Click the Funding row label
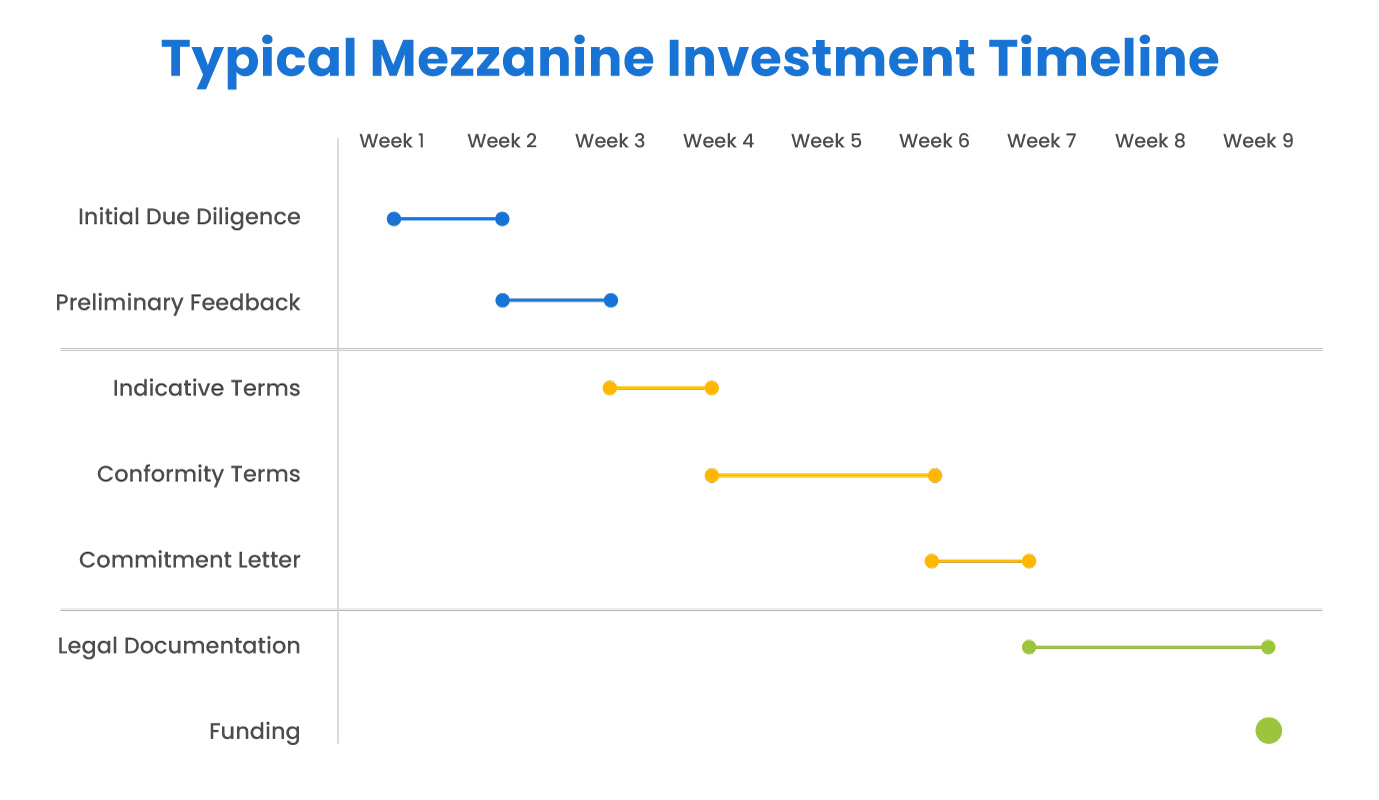This screenshot has width=1379, height=800. [x=254, y=732]
